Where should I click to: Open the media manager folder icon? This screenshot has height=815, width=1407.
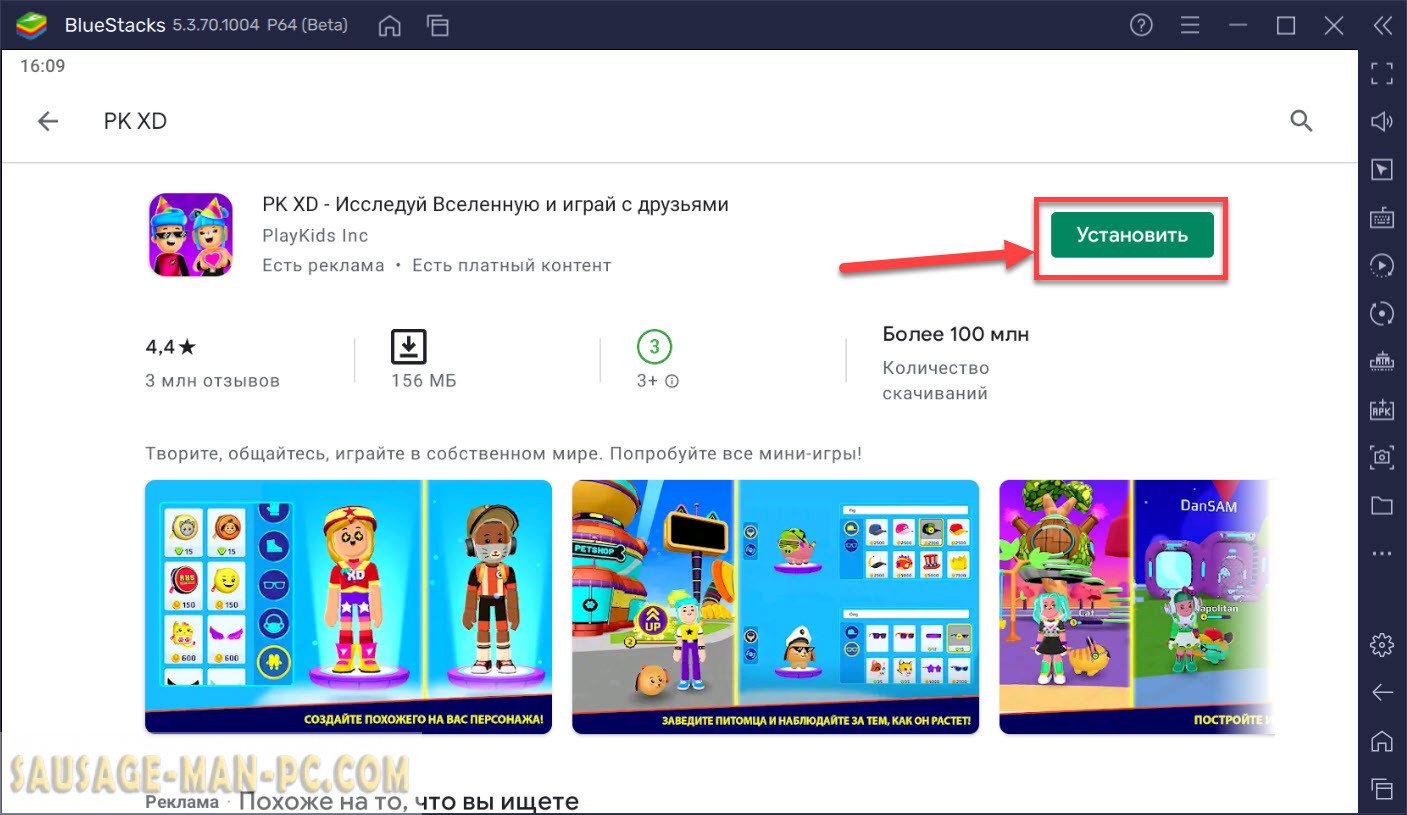pos(1382,505)
